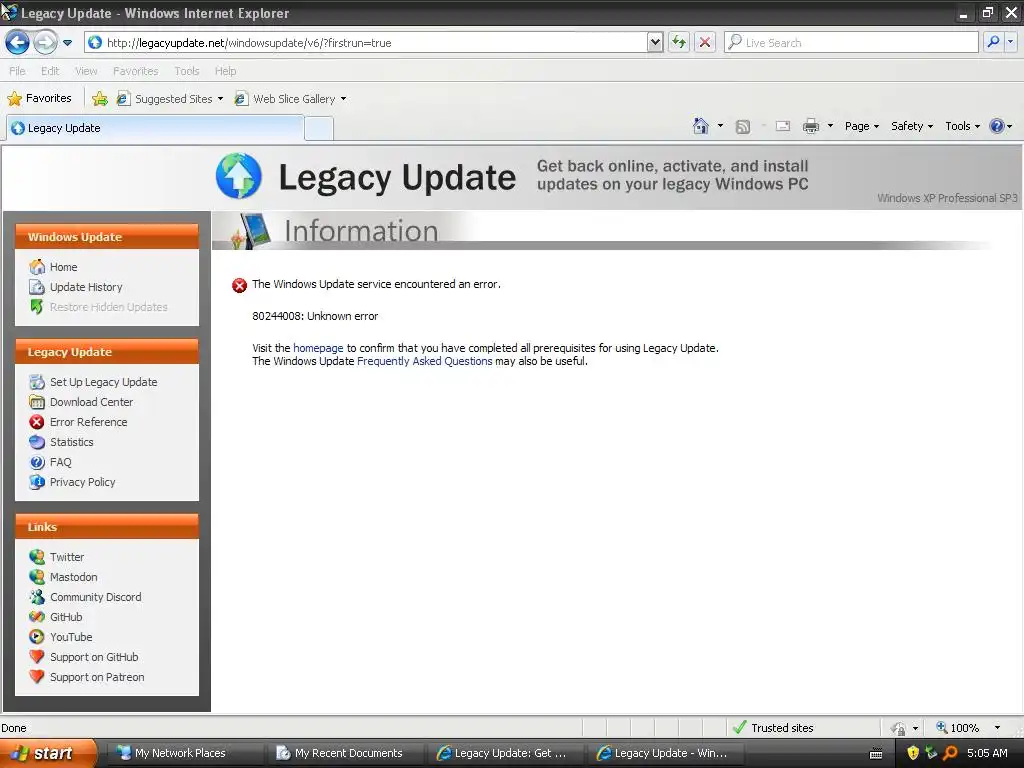Screen dimensions: 1024x768
Task: Open Download Center link
Action: point(91,402)
